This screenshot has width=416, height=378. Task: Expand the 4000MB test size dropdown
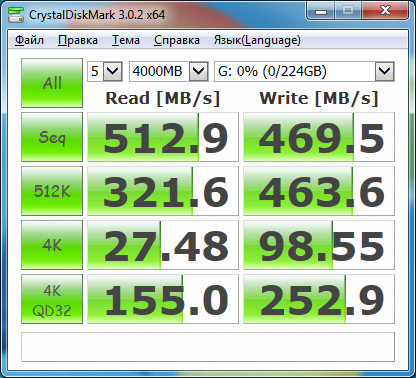tap(169, 71)
